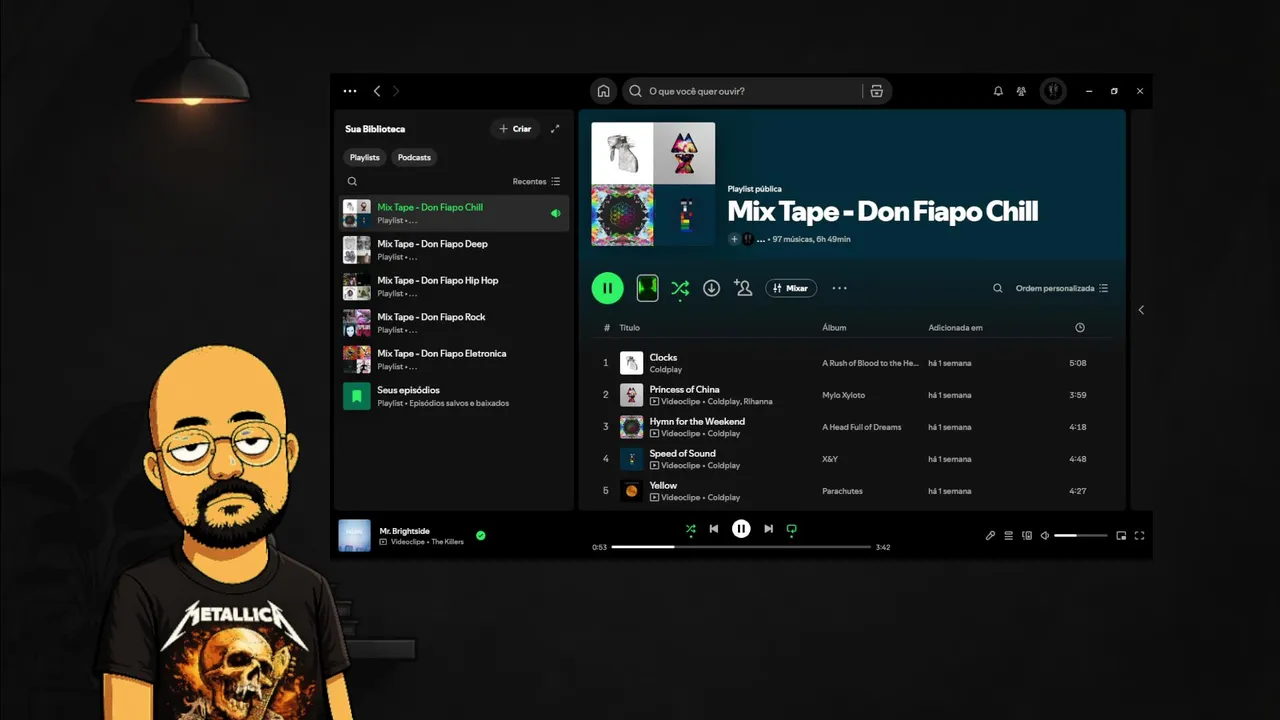1280x720 pixels.
Task: Open Mix Tape - Don Fiapo Hip Hop playlist
Action: click(455, 287)
